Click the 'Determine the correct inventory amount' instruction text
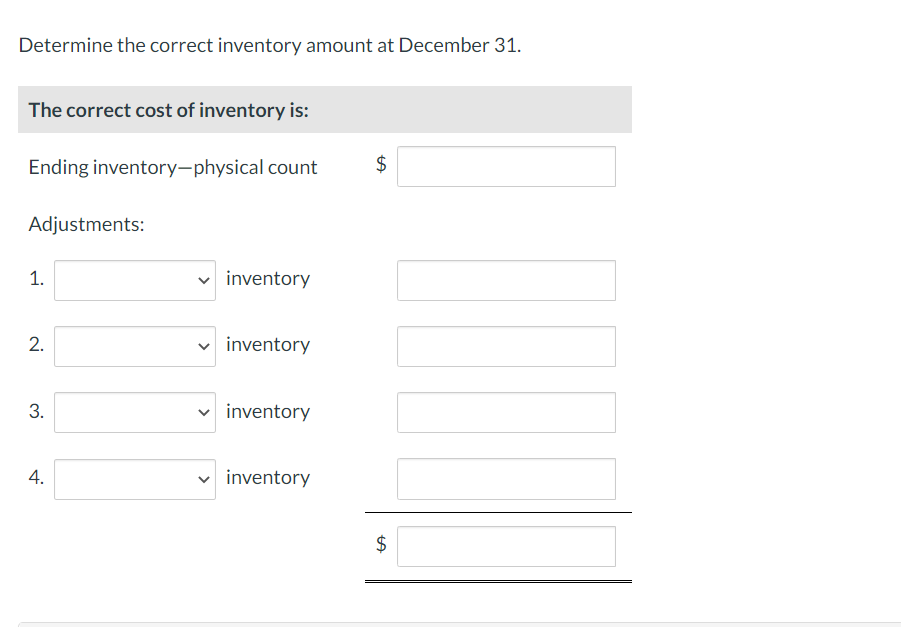This screenshot has height=627, width=901. click(270, 45)
